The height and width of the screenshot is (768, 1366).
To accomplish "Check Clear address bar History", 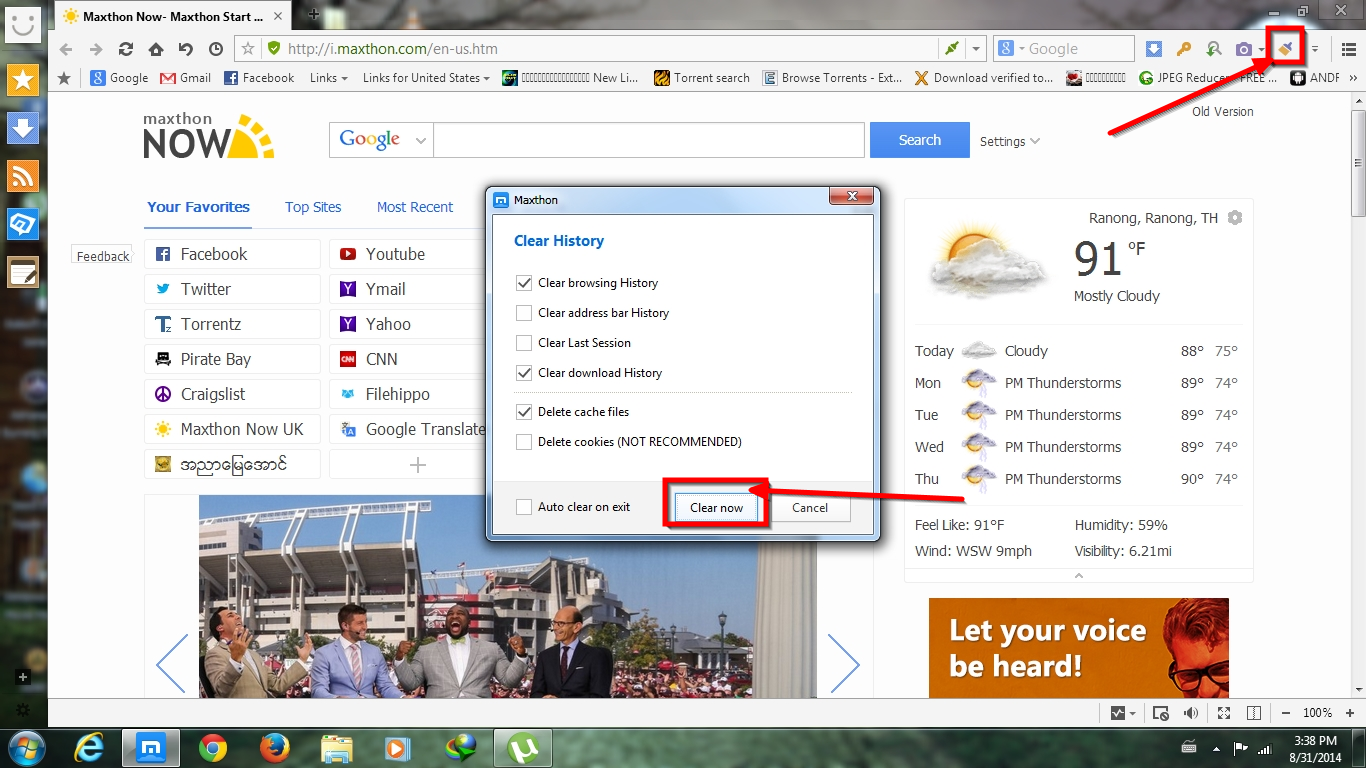I will click(524, 313).
